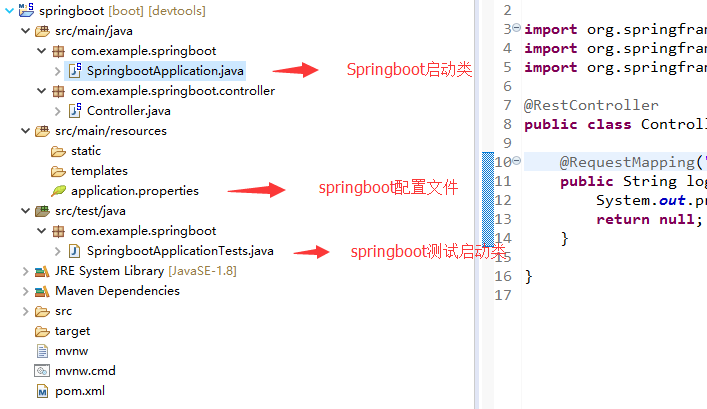The image size is (707, 409).
Task: Click the 'System.out' statement on line 12
Action: point(641,200)
